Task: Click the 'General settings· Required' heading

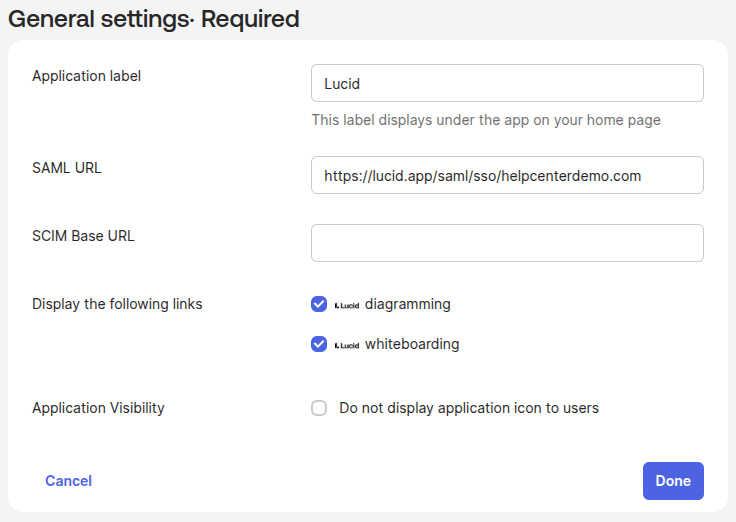Action: pyautogui.click(x=153, y=19)
